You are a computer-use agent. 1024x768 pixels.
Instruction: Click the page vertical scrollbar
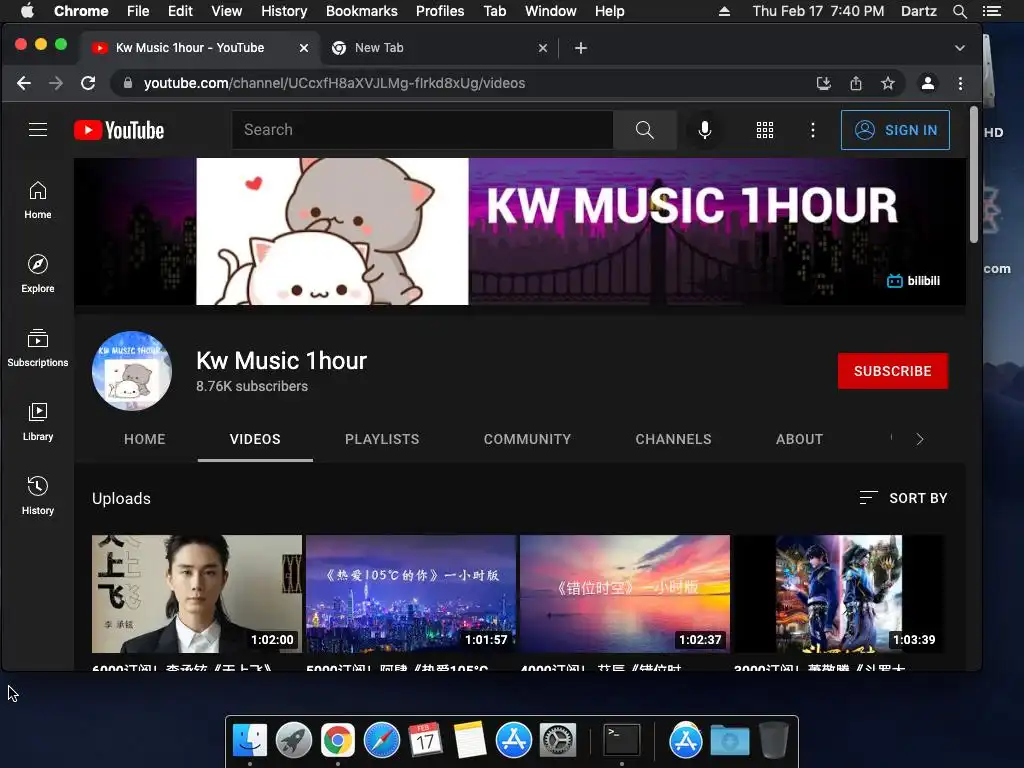(x=973, y=175)
